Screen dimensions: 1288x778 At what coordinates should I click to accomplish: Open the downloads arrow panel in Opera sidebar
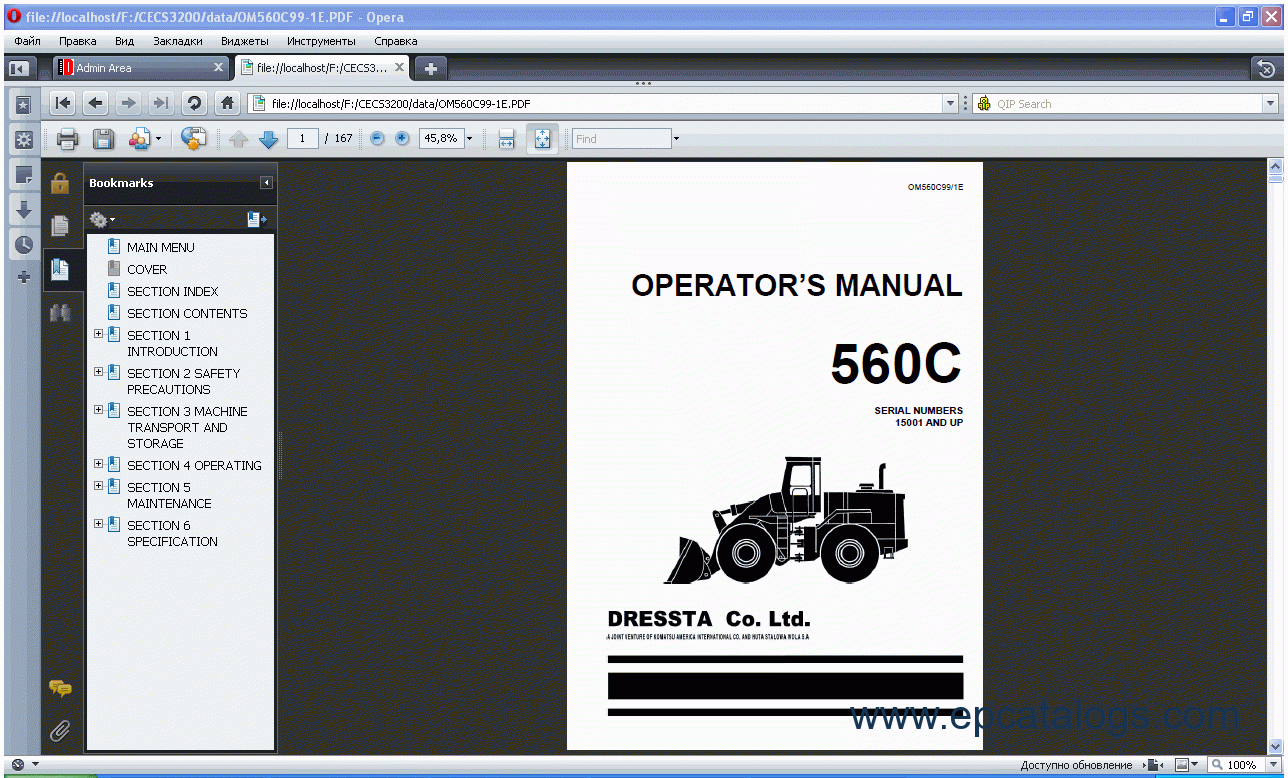pos(24,209)
